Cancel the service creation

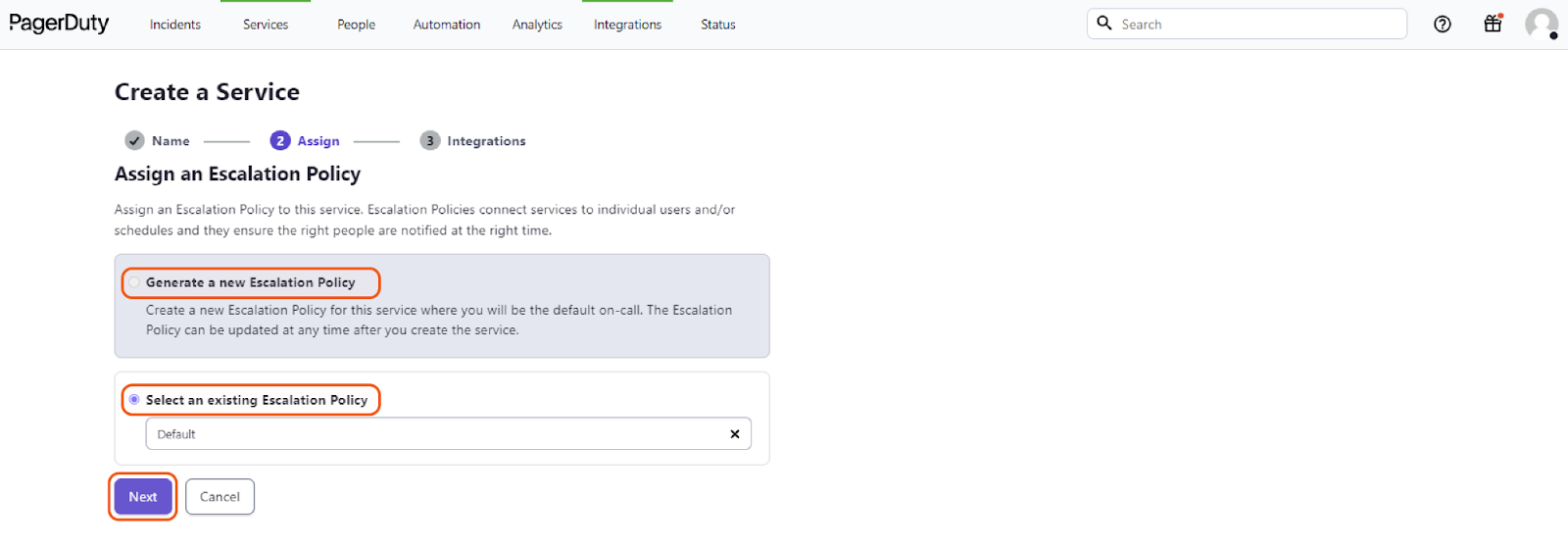click(220, 497)
